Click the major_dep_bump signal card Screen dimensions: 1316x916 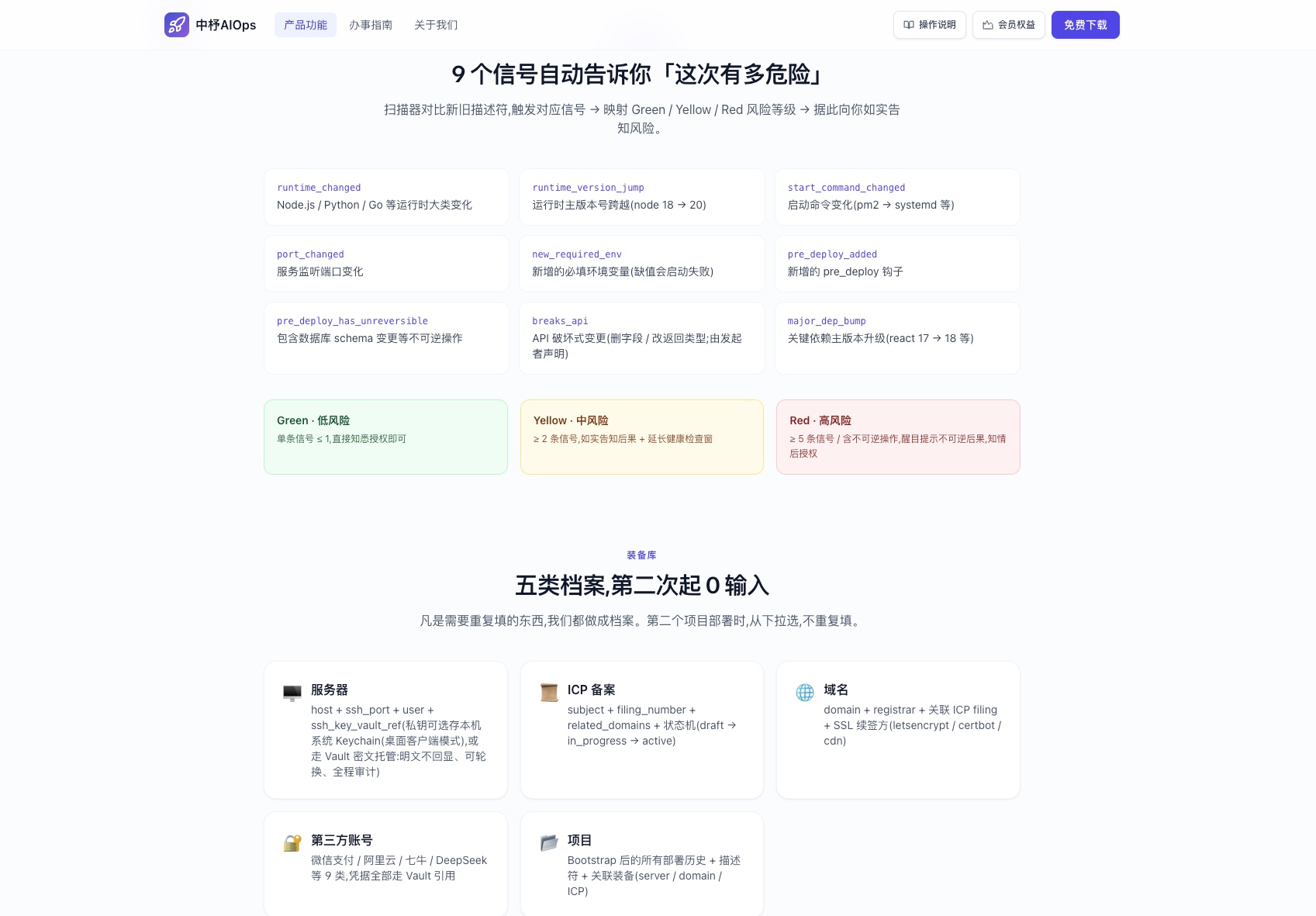point(897,338)
